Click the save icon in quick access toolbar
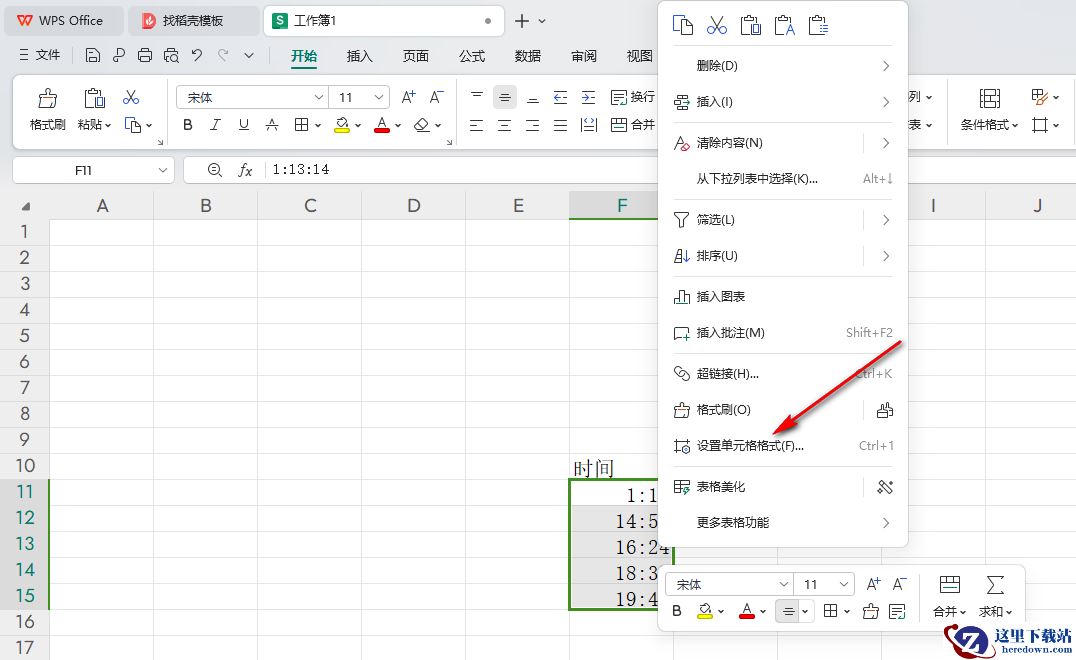The image size is (1076, 660). click(93, 56)
